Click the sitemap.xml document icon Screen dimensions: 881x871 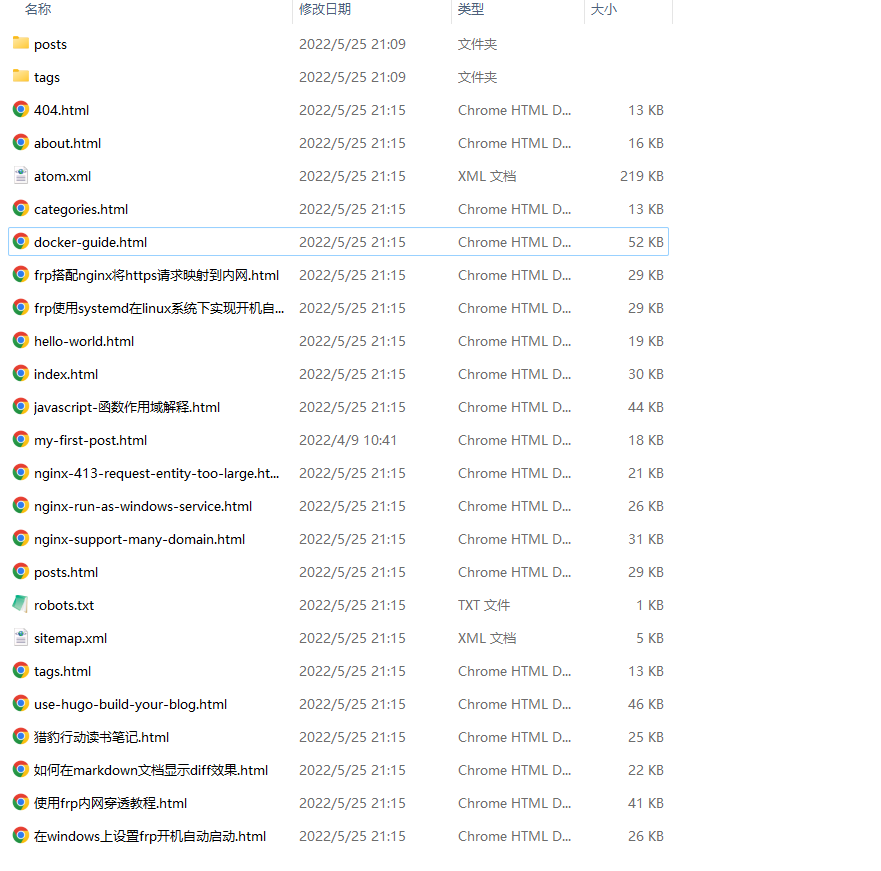tap(21, 638)
